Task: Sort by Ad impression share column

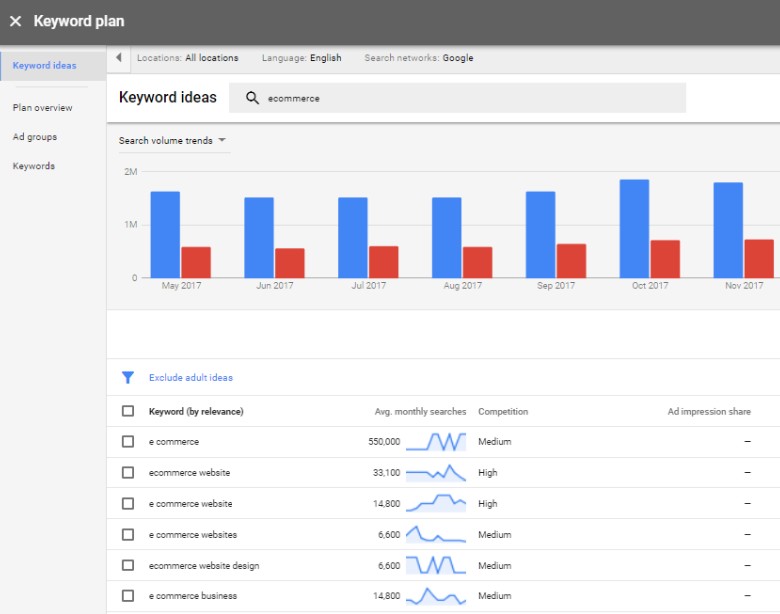Action: (709, 411)
